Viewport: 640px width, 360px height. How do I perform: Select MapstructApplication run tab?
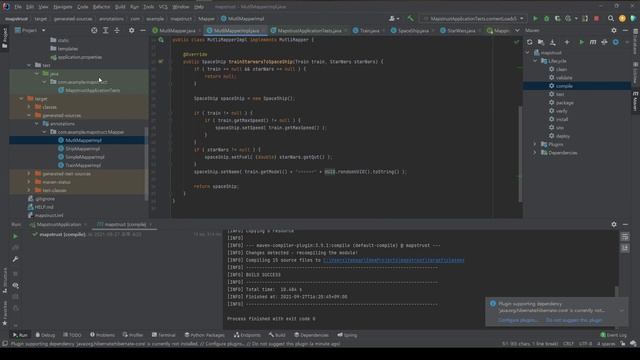(58, 224)
